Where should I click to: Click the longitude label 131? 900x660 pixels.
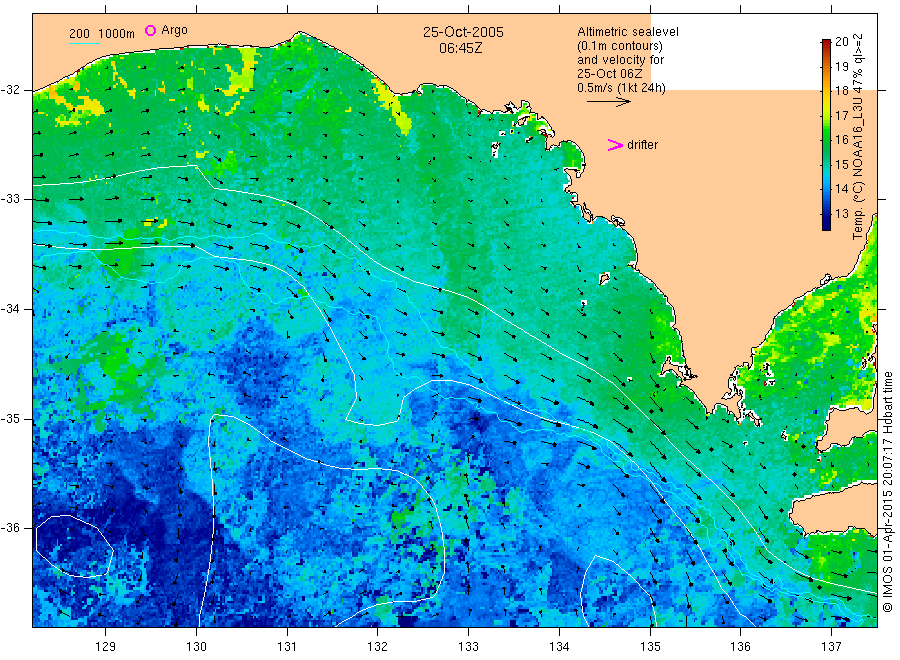tap(287, 647)
